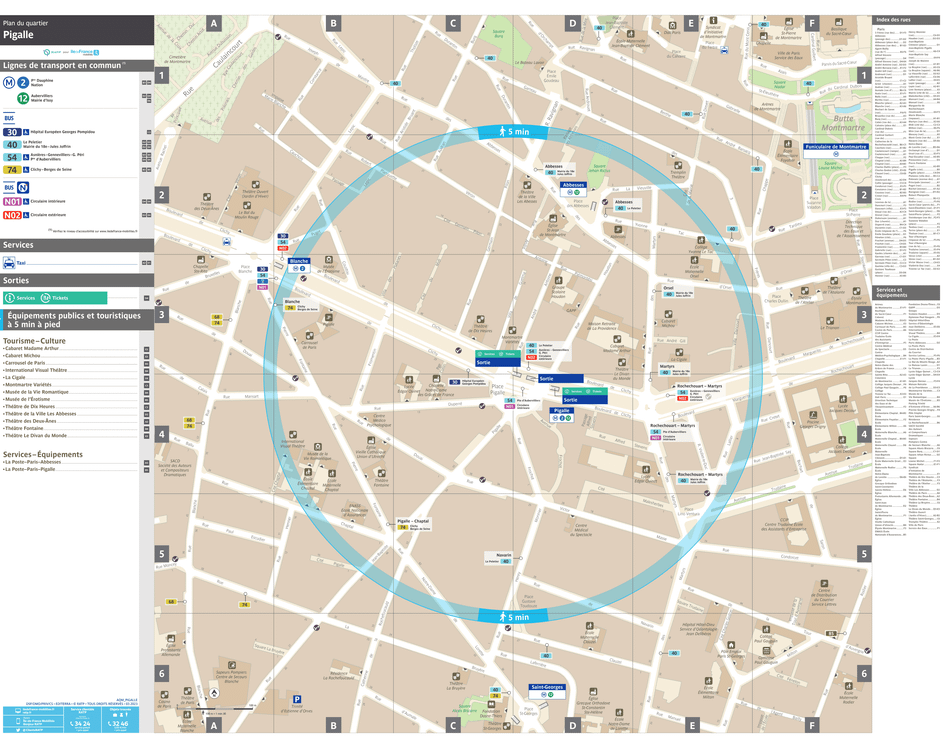Select the row label 4 on map edge
The image size is (944, 748).
162,436
